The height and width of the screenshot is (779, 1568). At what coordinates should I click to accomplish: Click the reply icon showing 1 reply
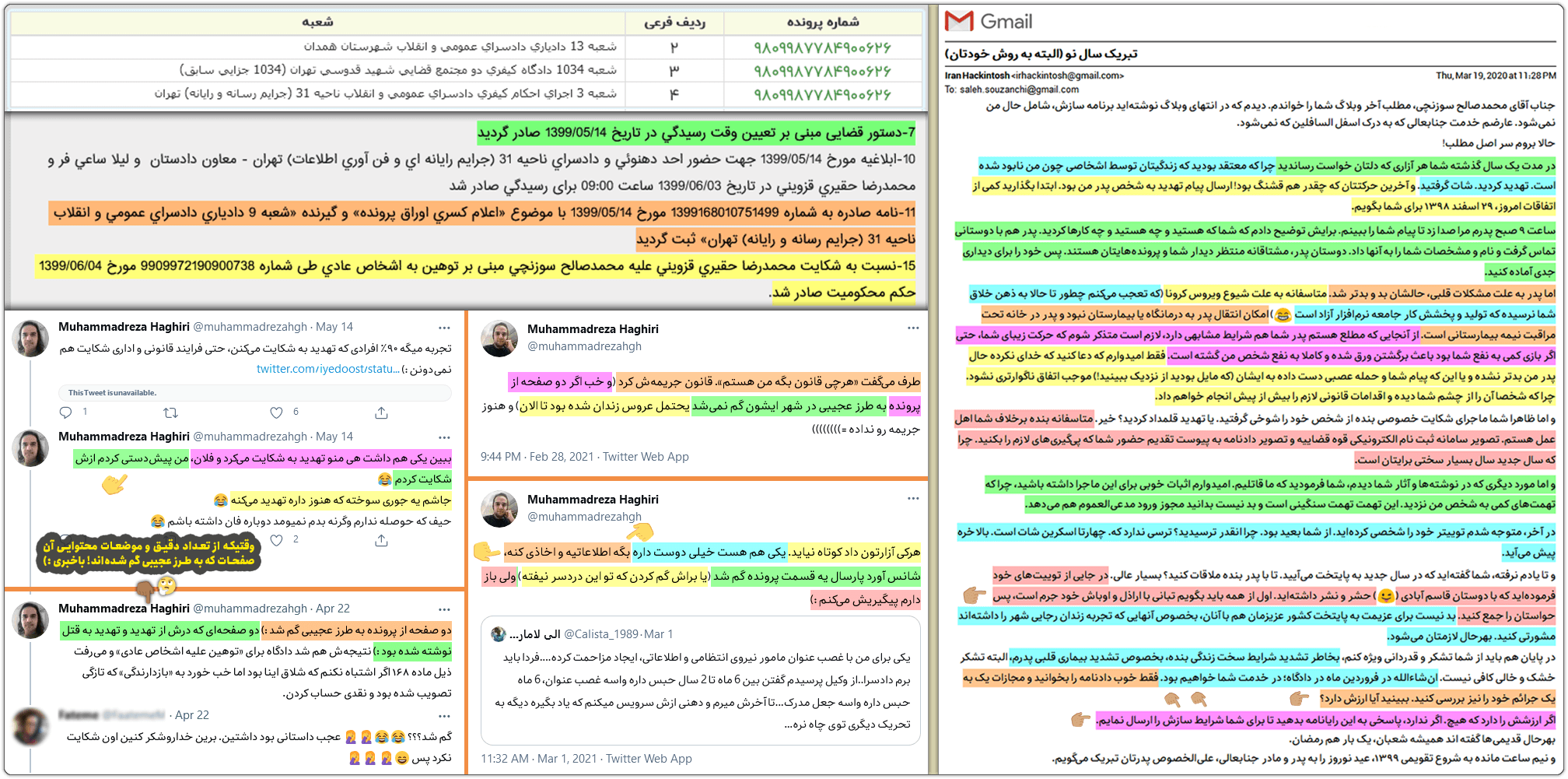pyautogui.click(x=67, y=412)
